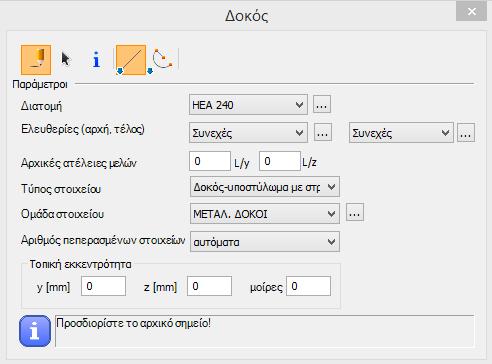Open the Τύπος στοιχείου dropdown
492x364 pixels.
click(265, 187)
